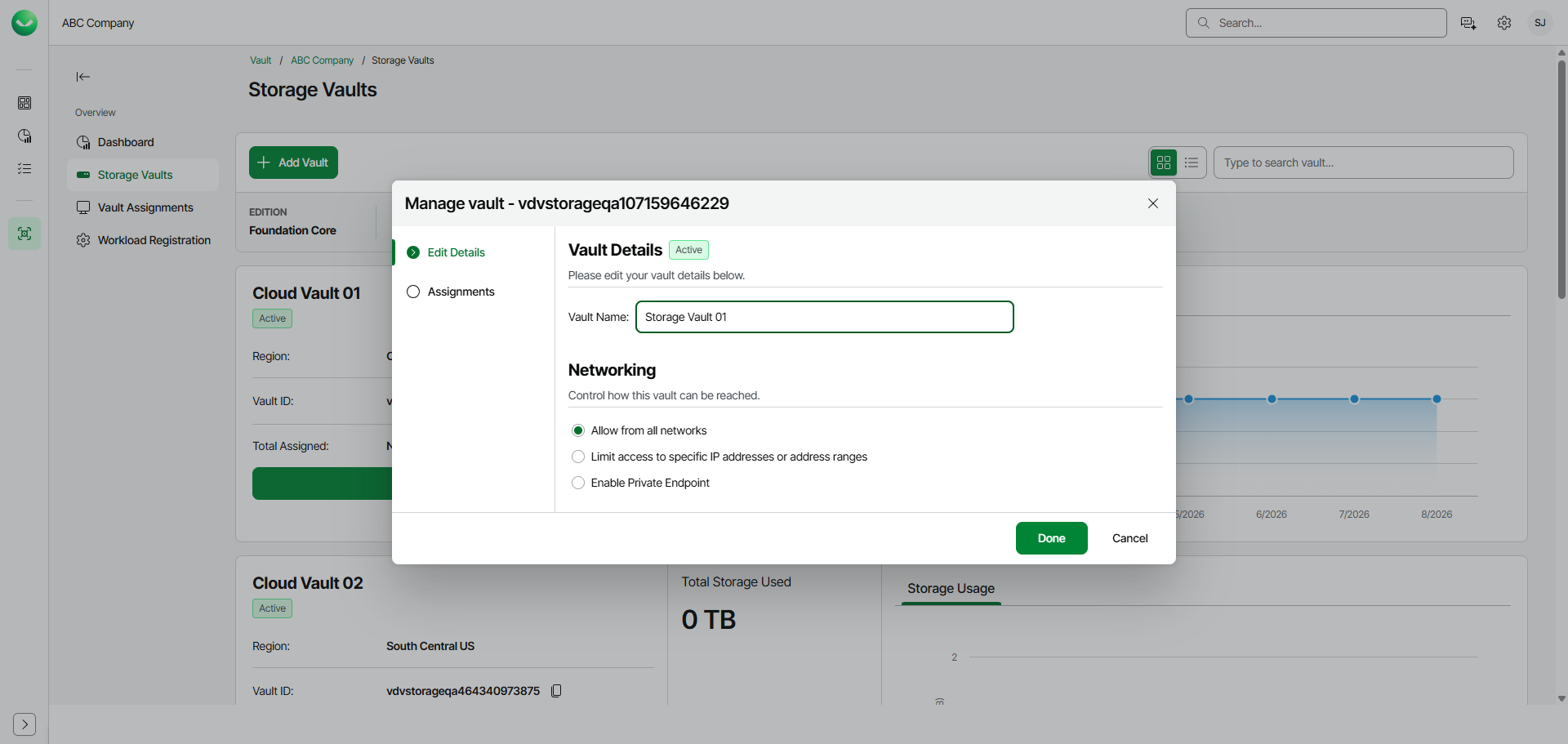The image size is (1568, 744).
Task: Open the Dashboard sidebar item
Action: (143, 142)
